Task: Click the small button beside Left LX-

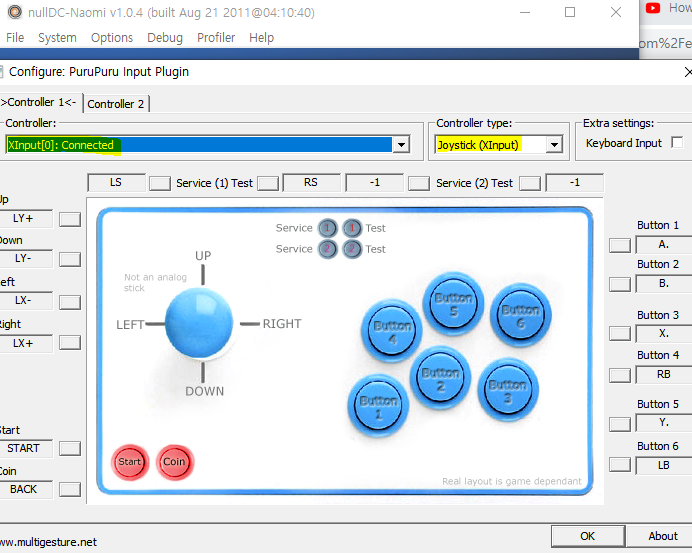Action: click(70, 302)
